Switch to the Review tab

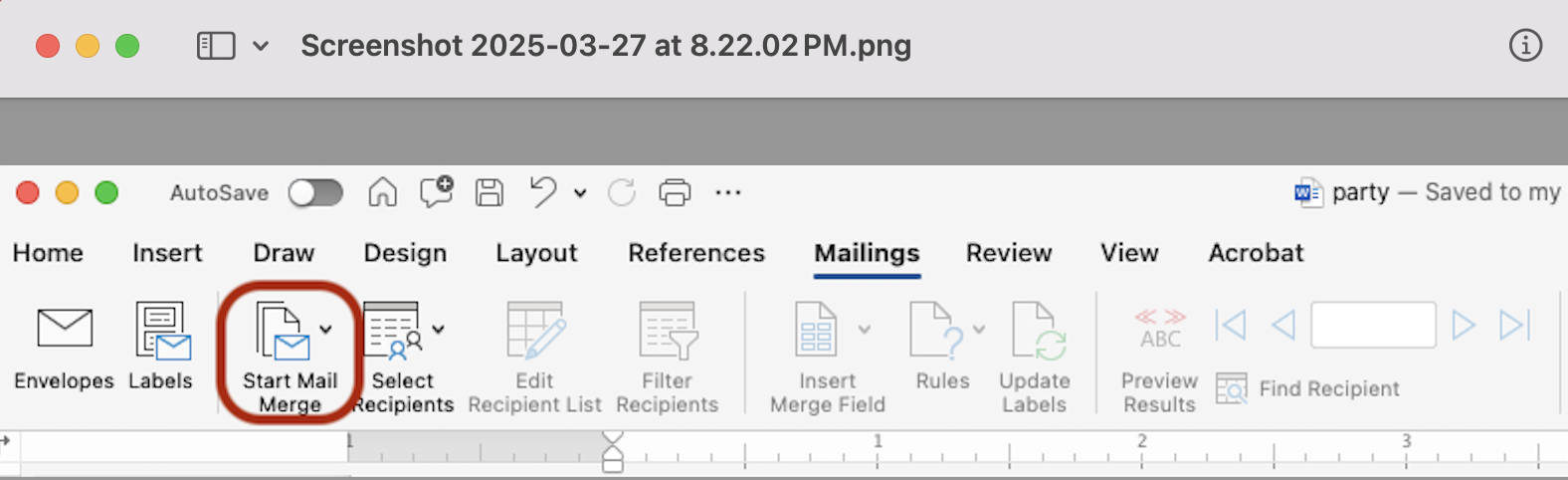point(1009,253)
